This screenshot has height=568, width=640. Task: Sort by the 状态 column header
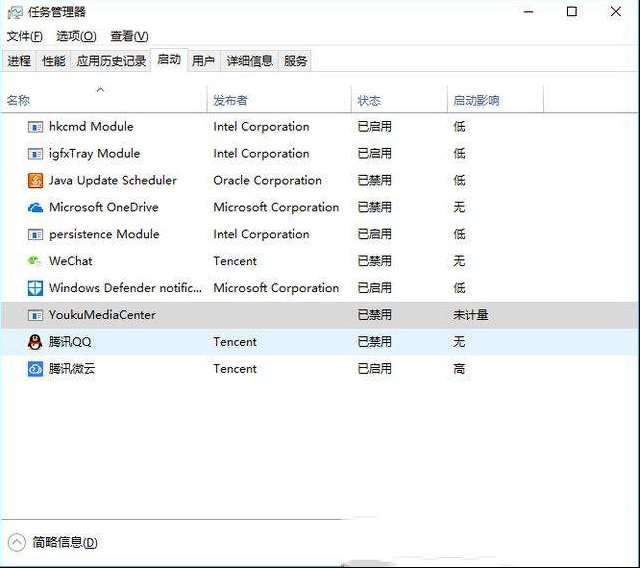click(x=399, y=99)
